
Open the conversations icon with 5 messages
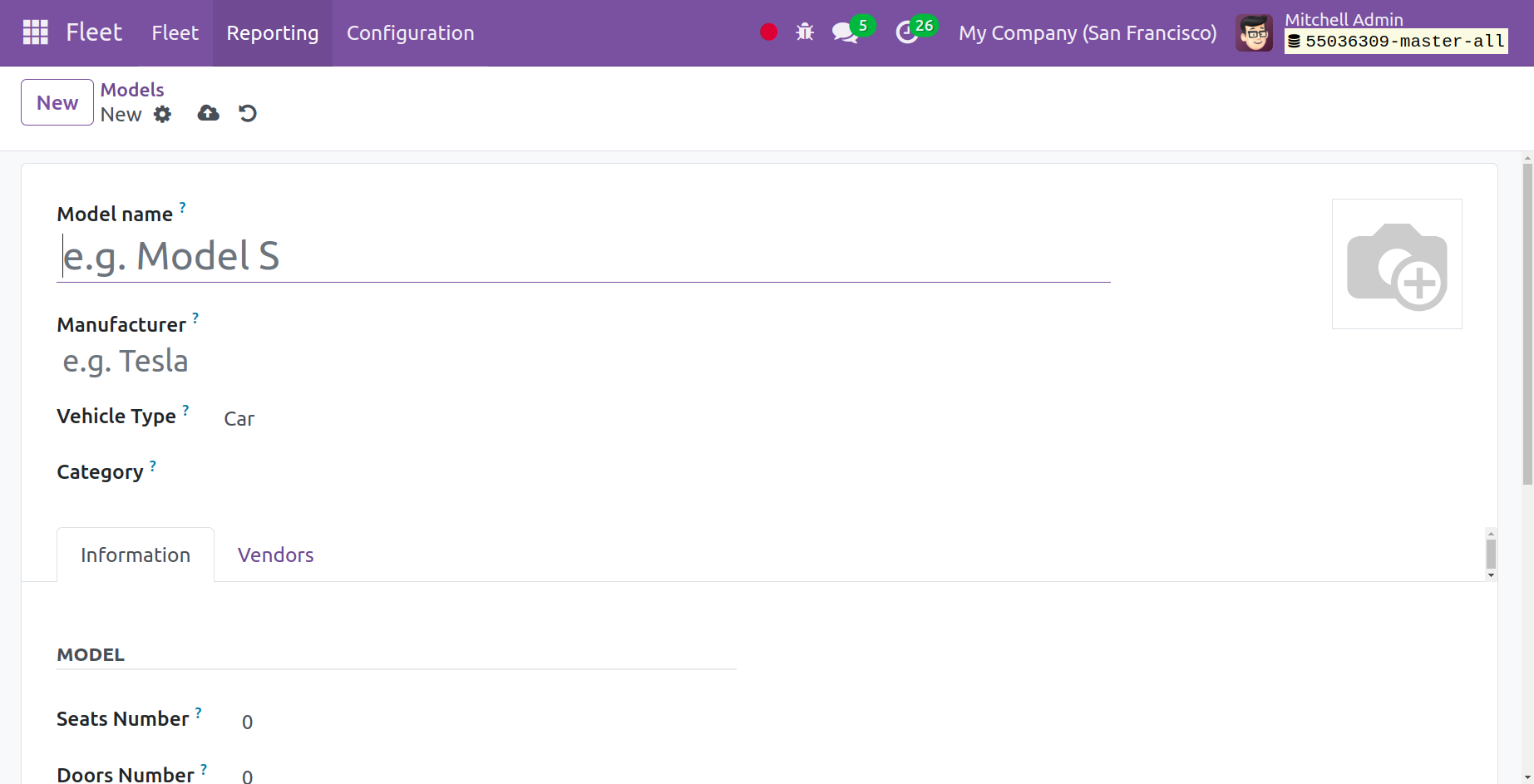(851, 32)
